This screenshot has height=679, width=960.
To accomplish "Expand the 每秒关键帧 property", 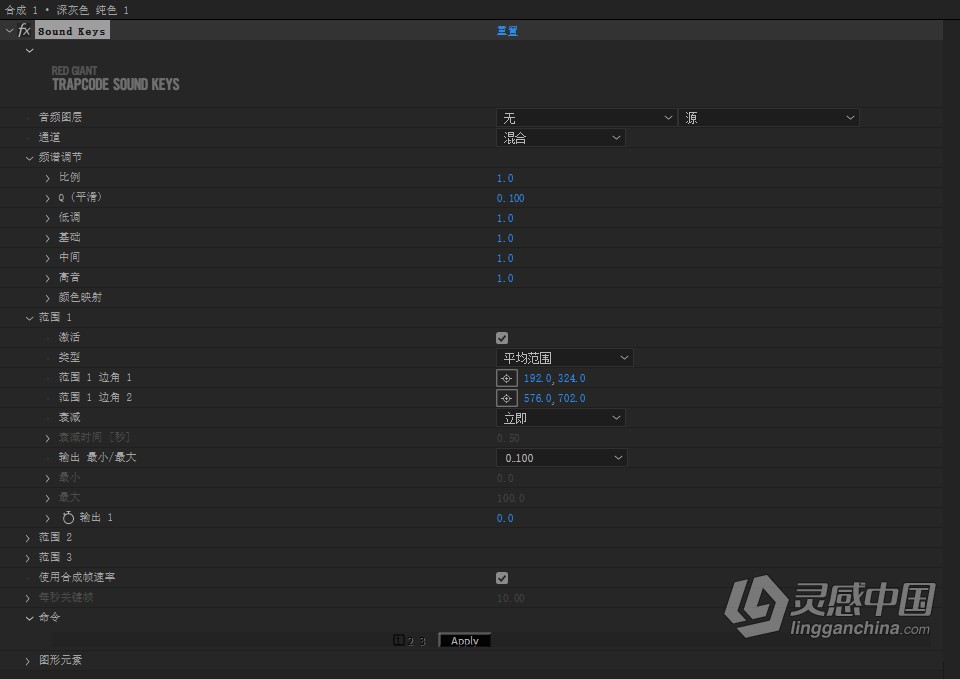I will [x=28, y=598].
